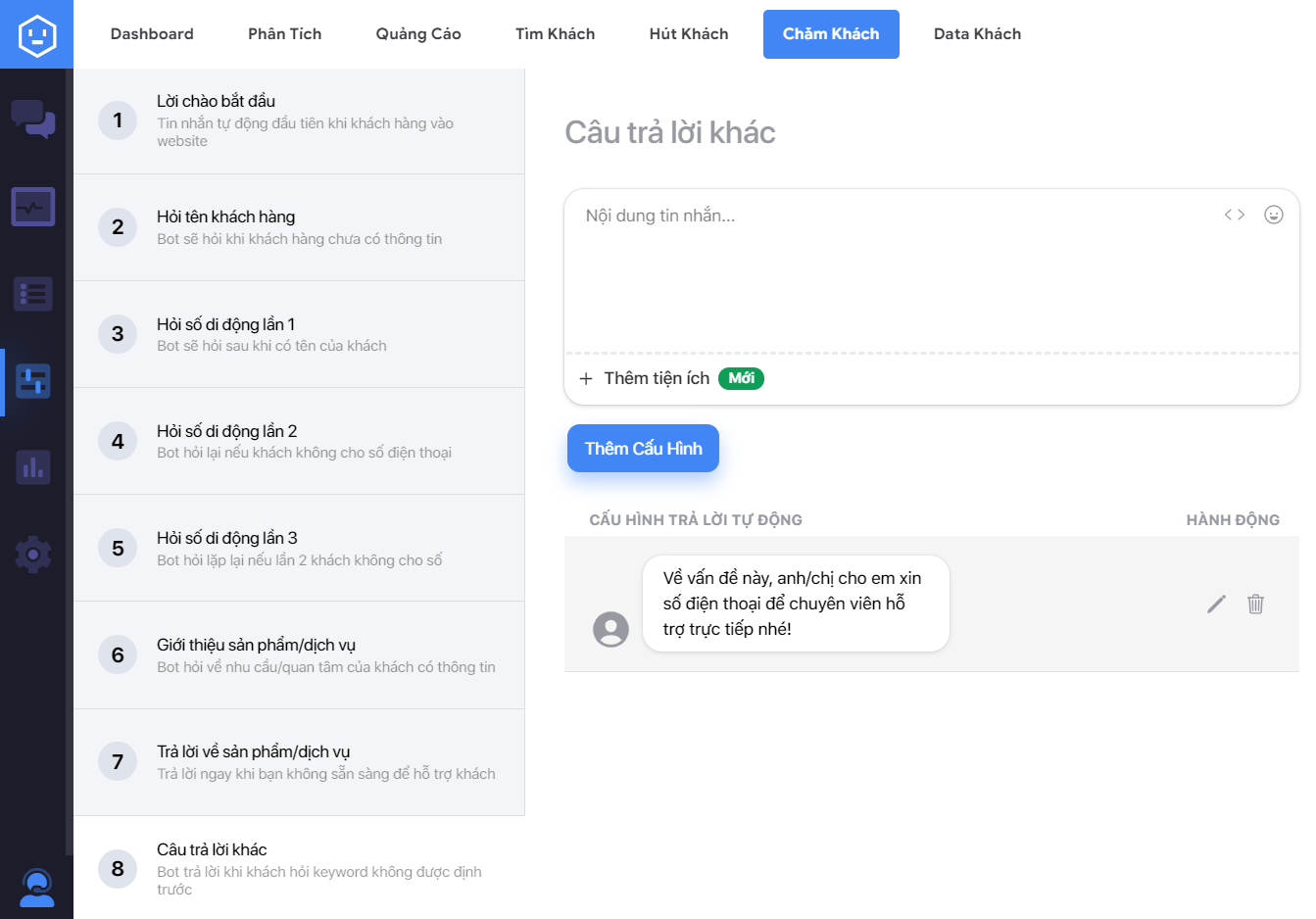Select step 5 Hỏi số di động lần 3
Viewport: 1316px width, 919px height.
(299, 548)
